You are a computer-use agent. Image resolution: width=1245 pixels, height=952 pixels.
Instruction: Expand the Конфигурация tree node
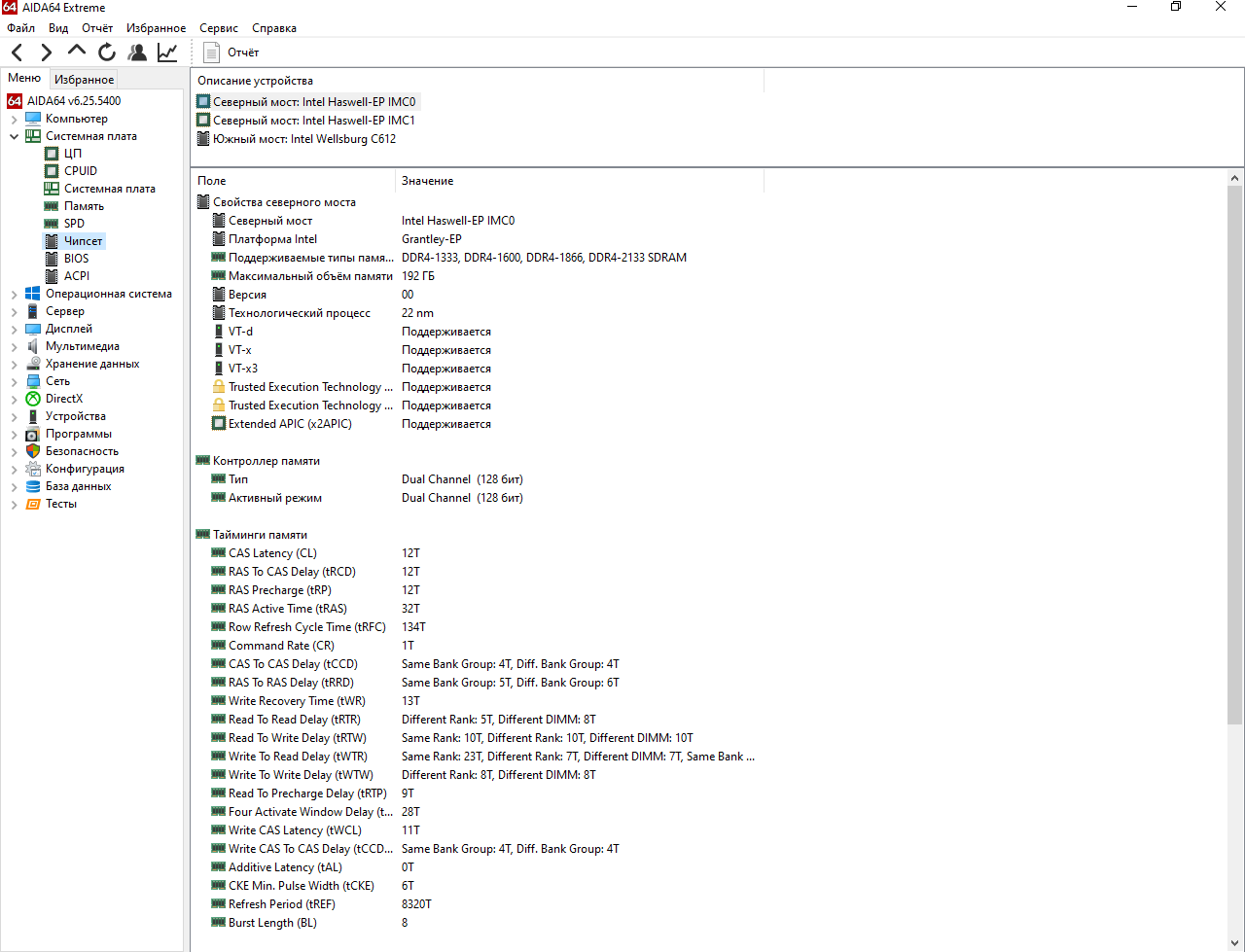point(15,469)
